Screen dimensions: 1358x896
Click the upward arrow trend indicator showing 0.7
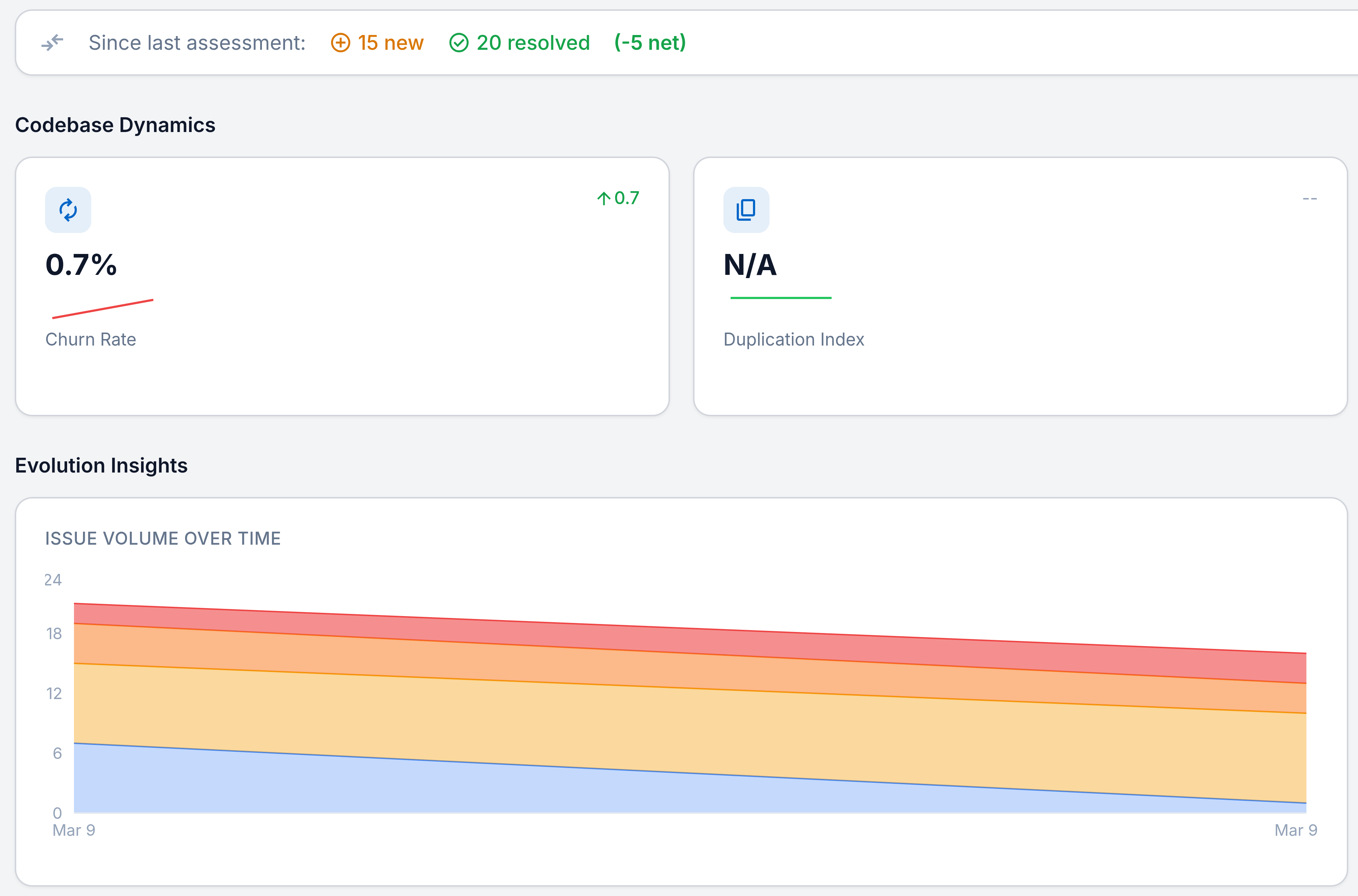617,198
